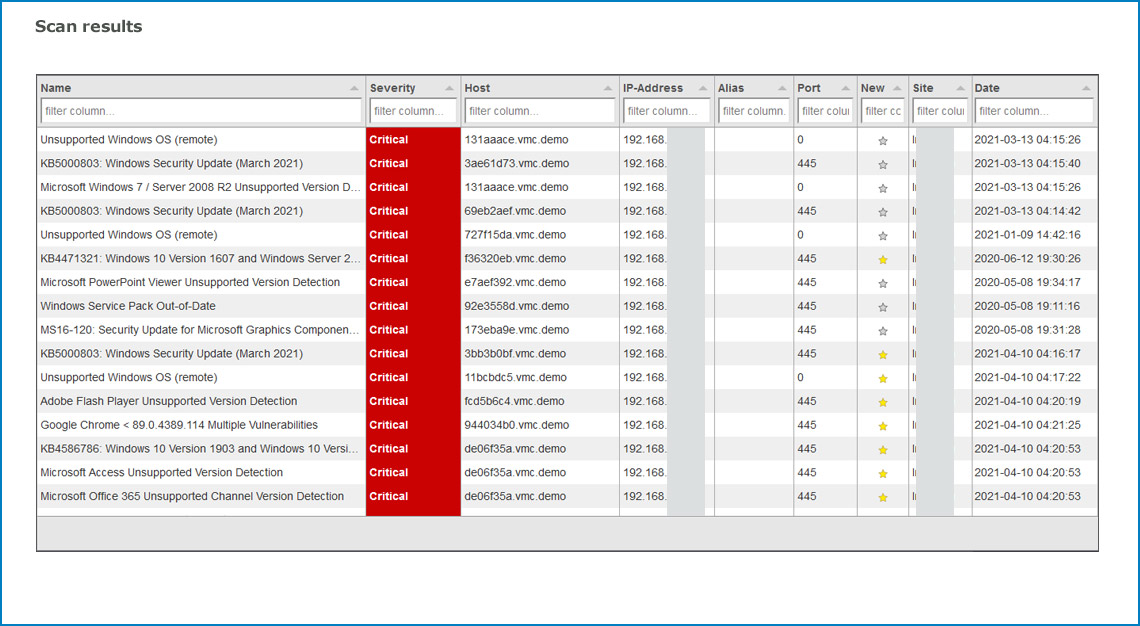Click the yellow star in the 944034b0.vmc.demo row
Image resolution: width=1140 pixels, height=626 pixels.
pos(883,426)
